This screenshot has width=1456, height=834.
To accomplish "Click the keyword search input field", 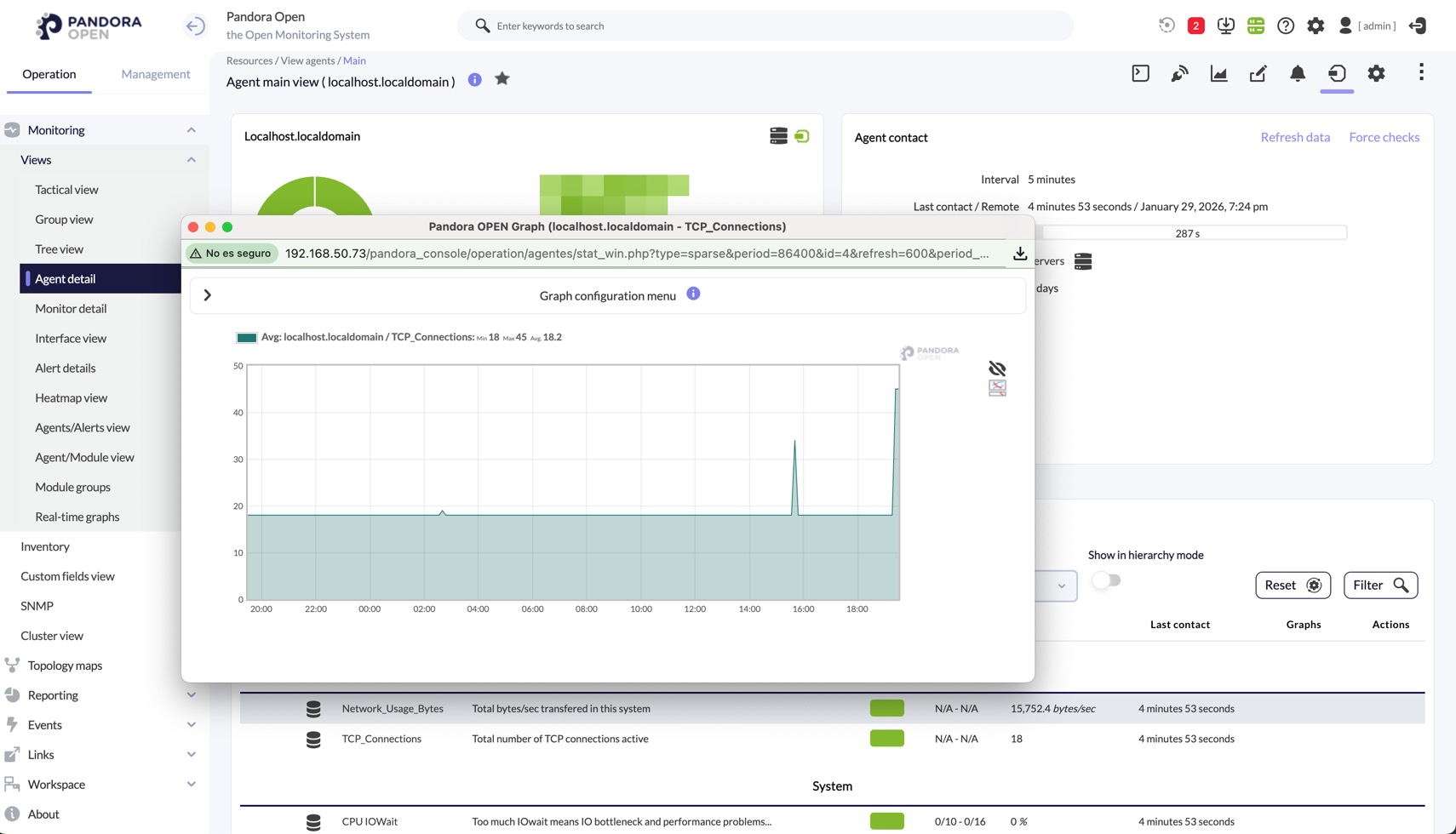I will coord(766,26).
